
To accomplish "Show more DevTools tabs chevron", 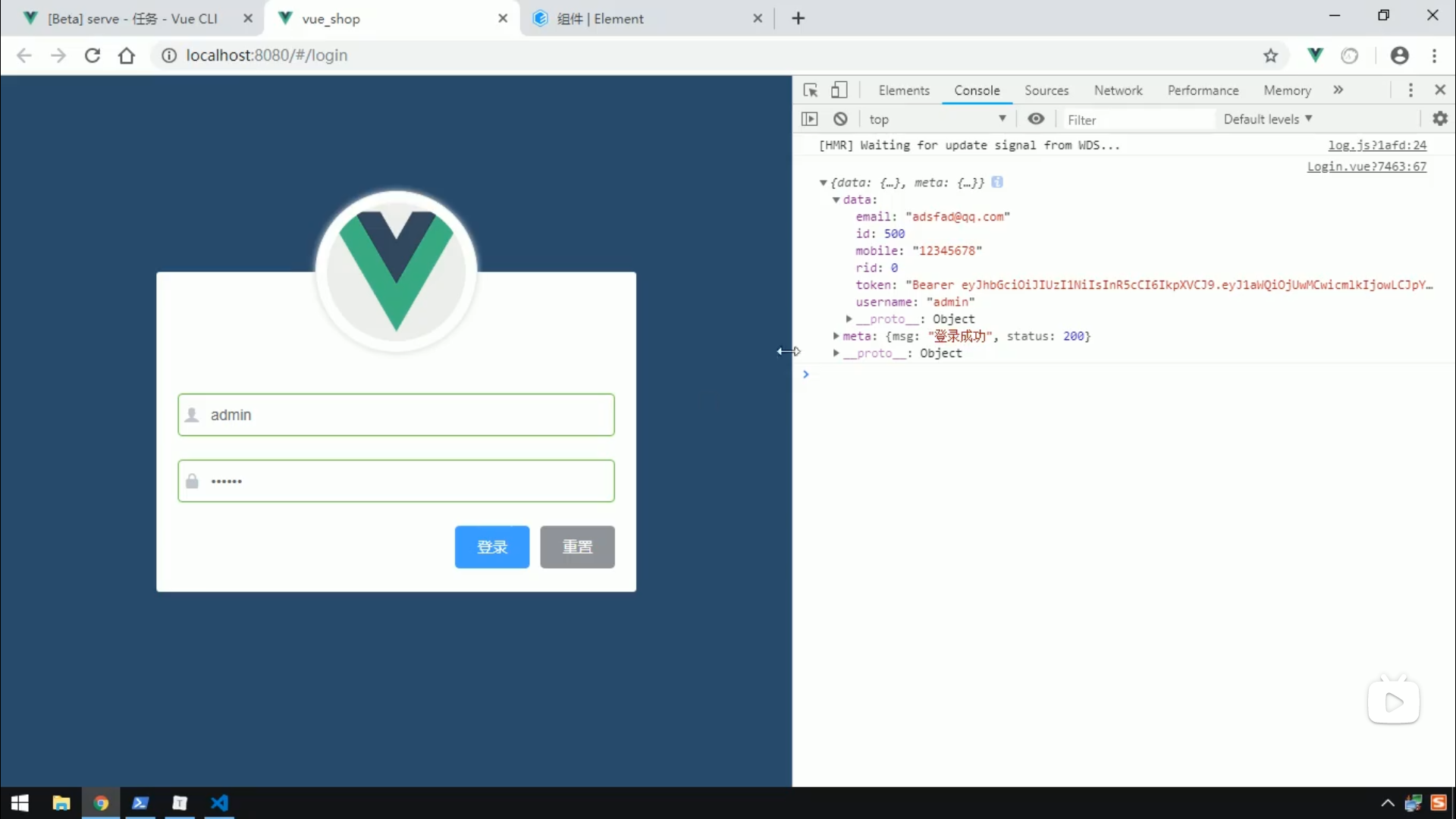I will tap(1338, 90).
